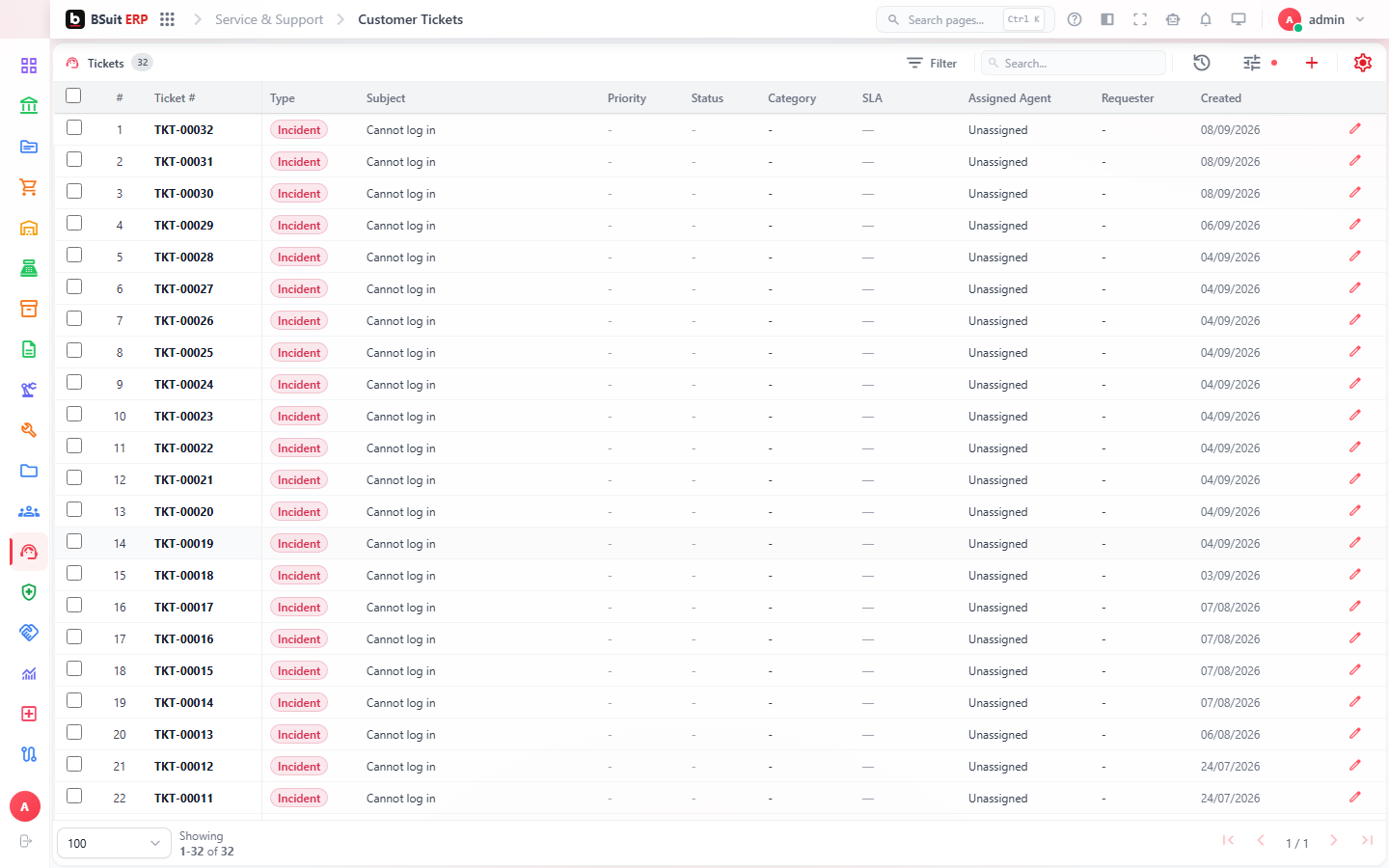Open the ticket history clock icon
This screenshot has height=868, width=1389.
(x=1202, y=63)
